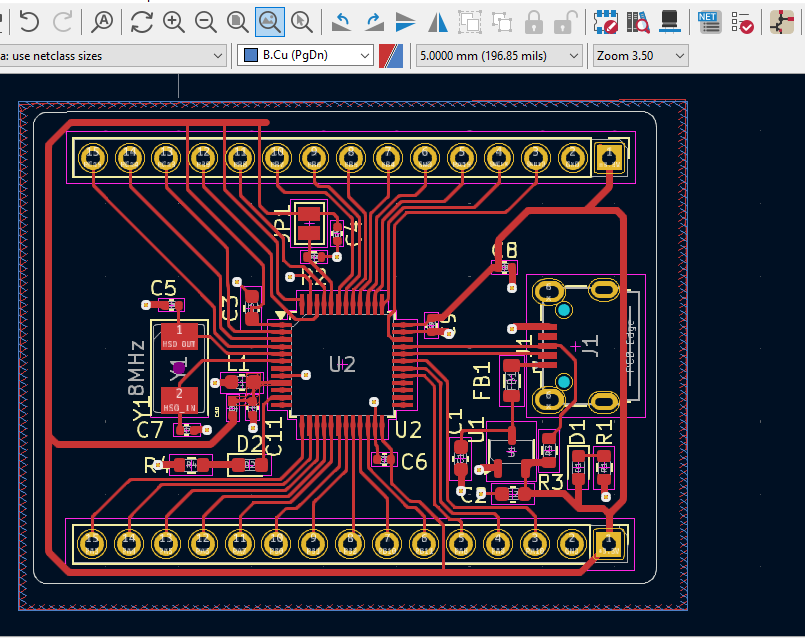The image size is (805, 638).
Task: Refresh the PCB view
Action: coord(141,20)
